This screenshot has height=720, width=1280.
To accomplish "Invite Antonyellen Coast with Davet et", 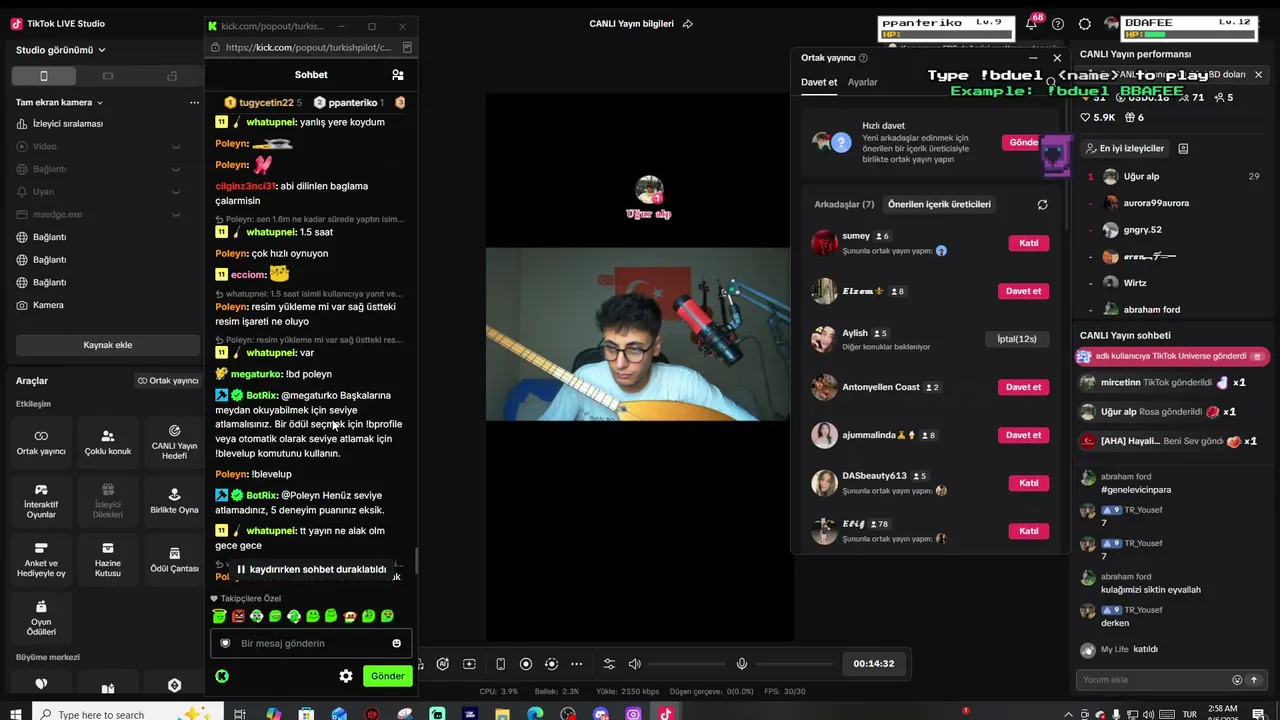I will point(1023,387).
